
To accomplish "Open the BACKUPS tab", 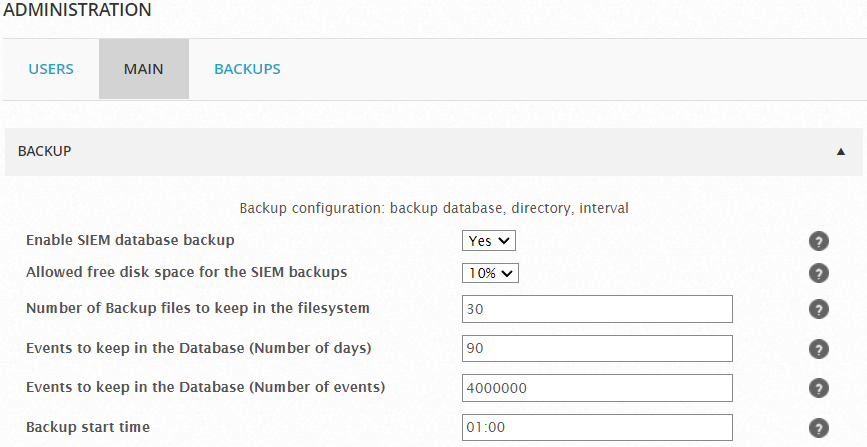I will click(247, 69).
